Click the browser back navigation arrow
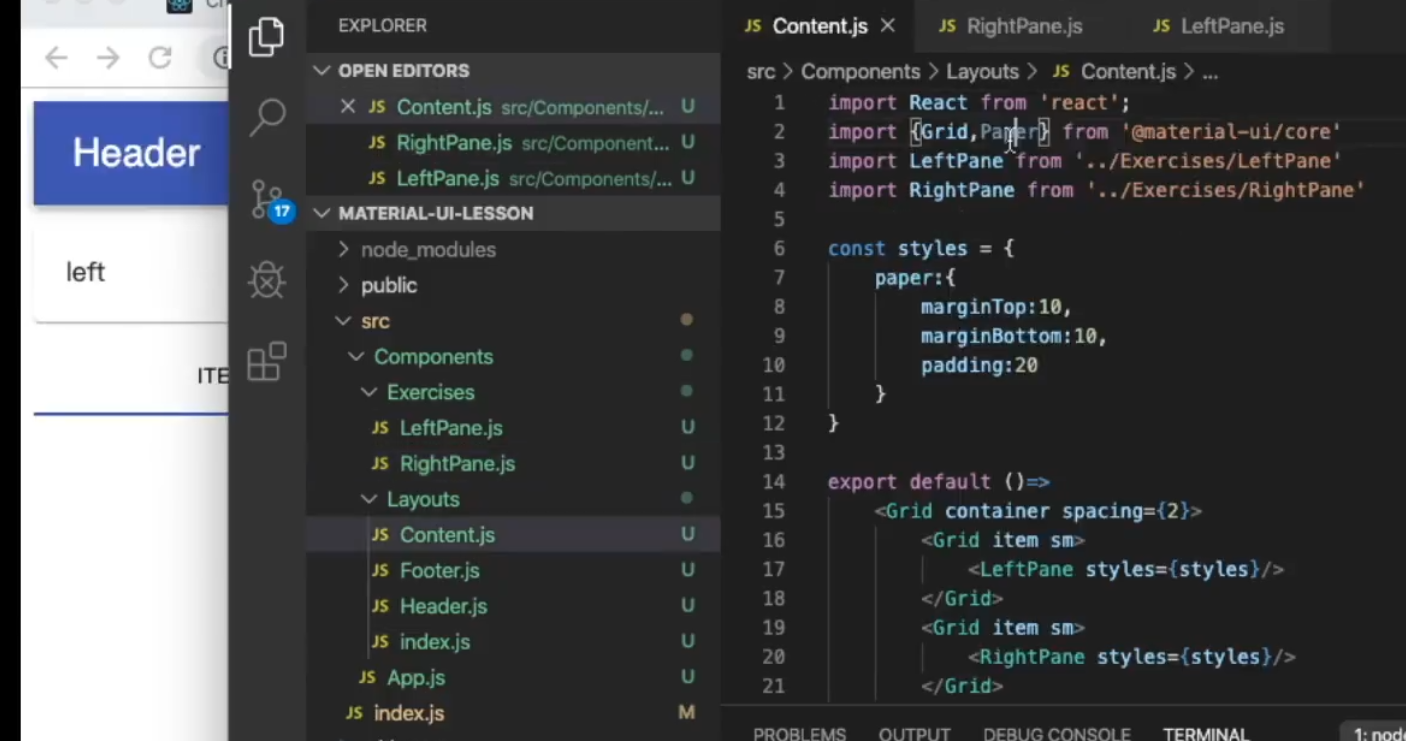This screenshot has width=1406, height=741. (56, 58)
